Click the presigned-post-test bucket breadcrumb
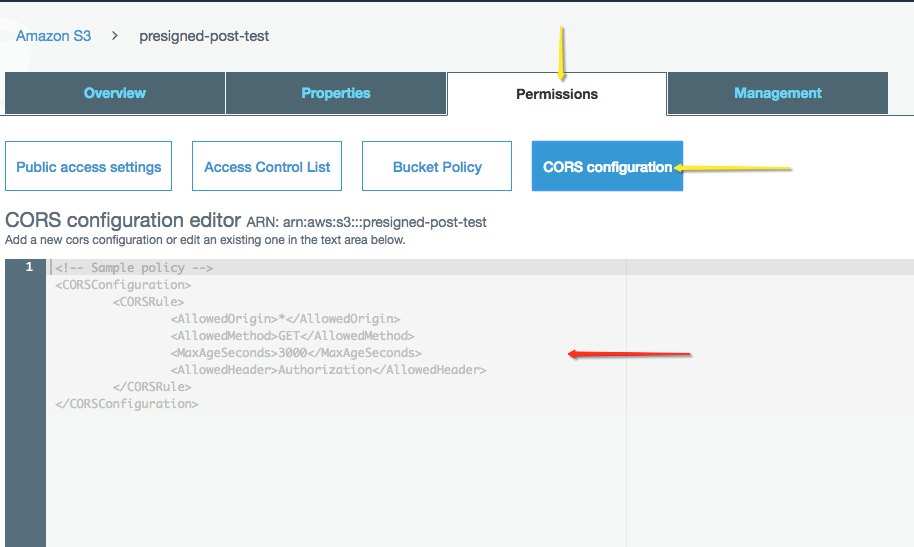 204,36
